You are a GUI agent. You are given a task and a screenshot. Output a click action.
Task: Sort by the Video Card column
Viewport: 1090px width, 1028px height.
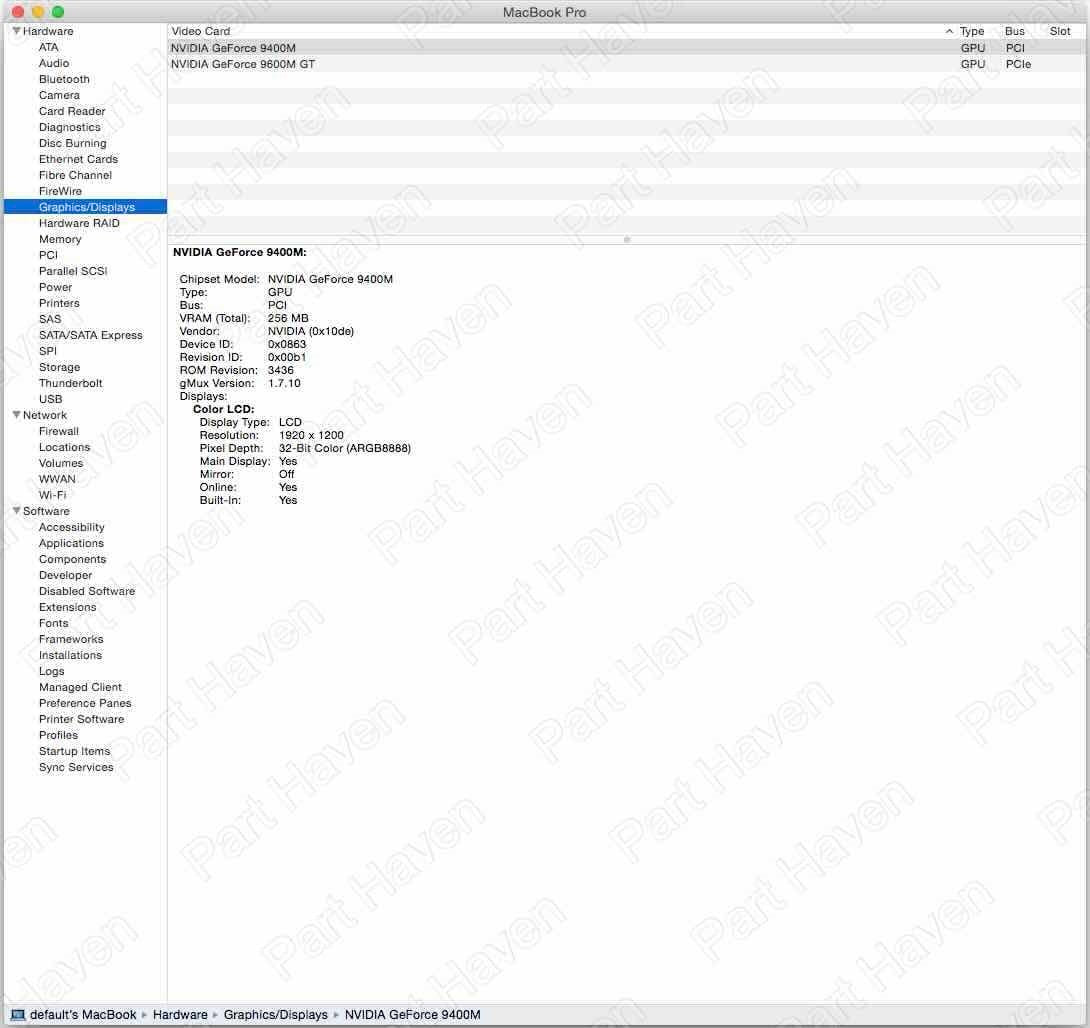coord(201,31)
